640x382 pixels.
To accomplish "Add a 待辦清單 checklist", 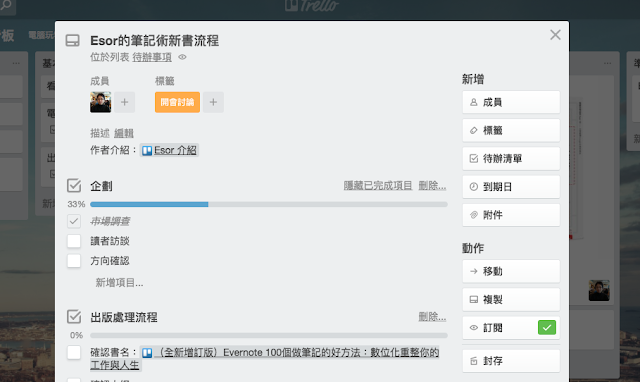I will [511, 158].
